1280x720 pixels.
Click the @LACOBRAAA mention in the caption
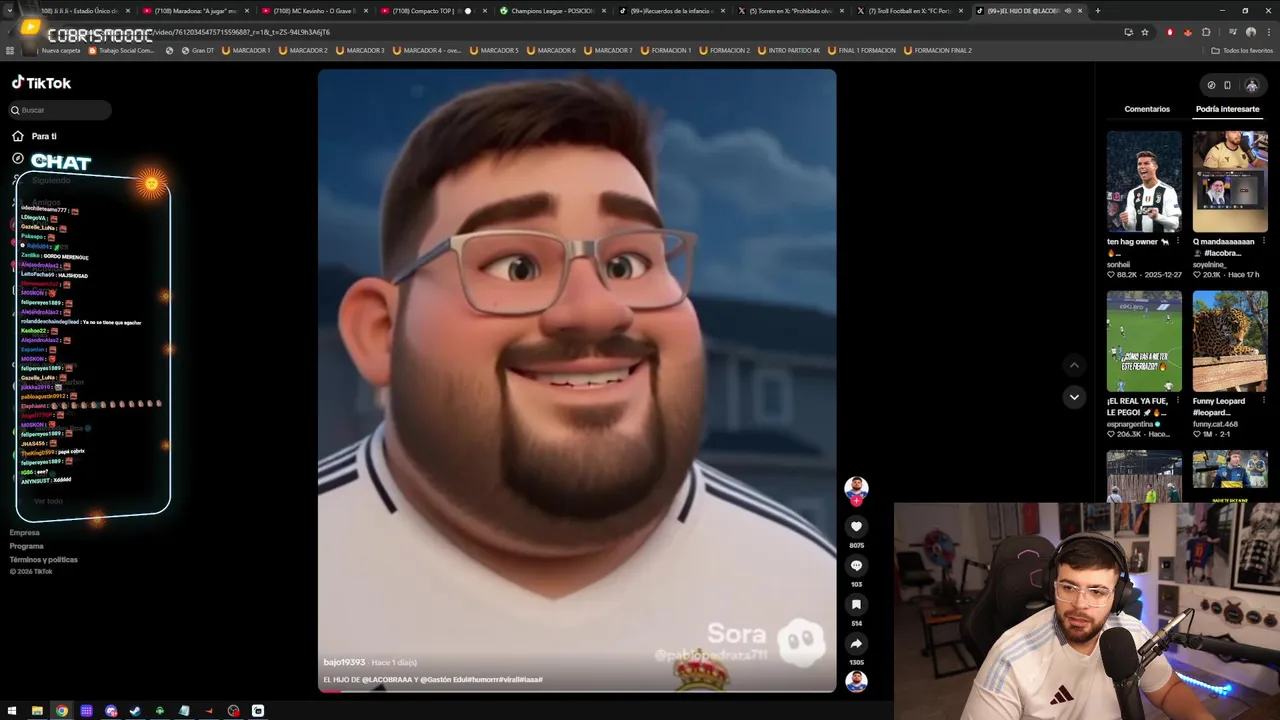pos(388,680)
